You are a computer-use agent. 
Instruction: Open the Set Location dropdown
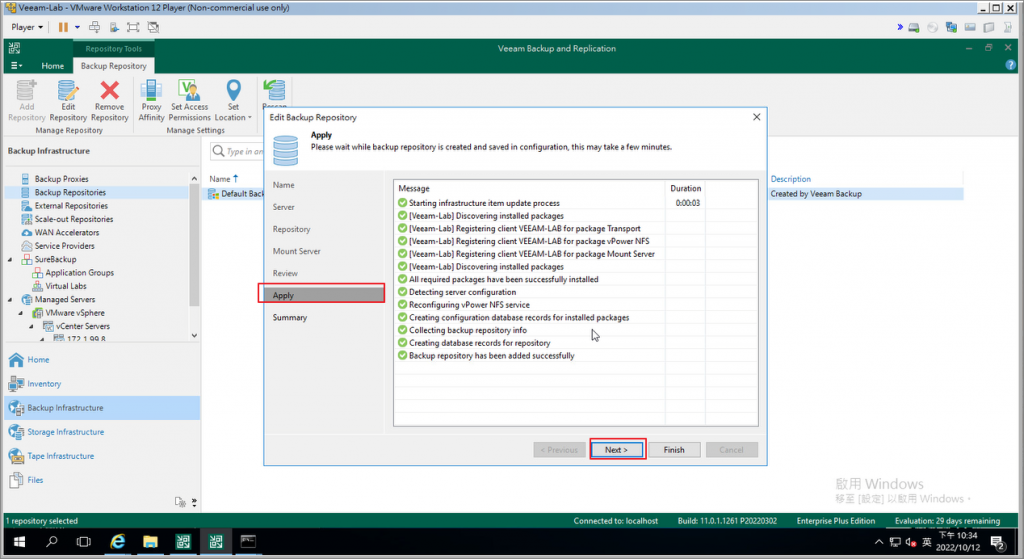click(233, 100)
